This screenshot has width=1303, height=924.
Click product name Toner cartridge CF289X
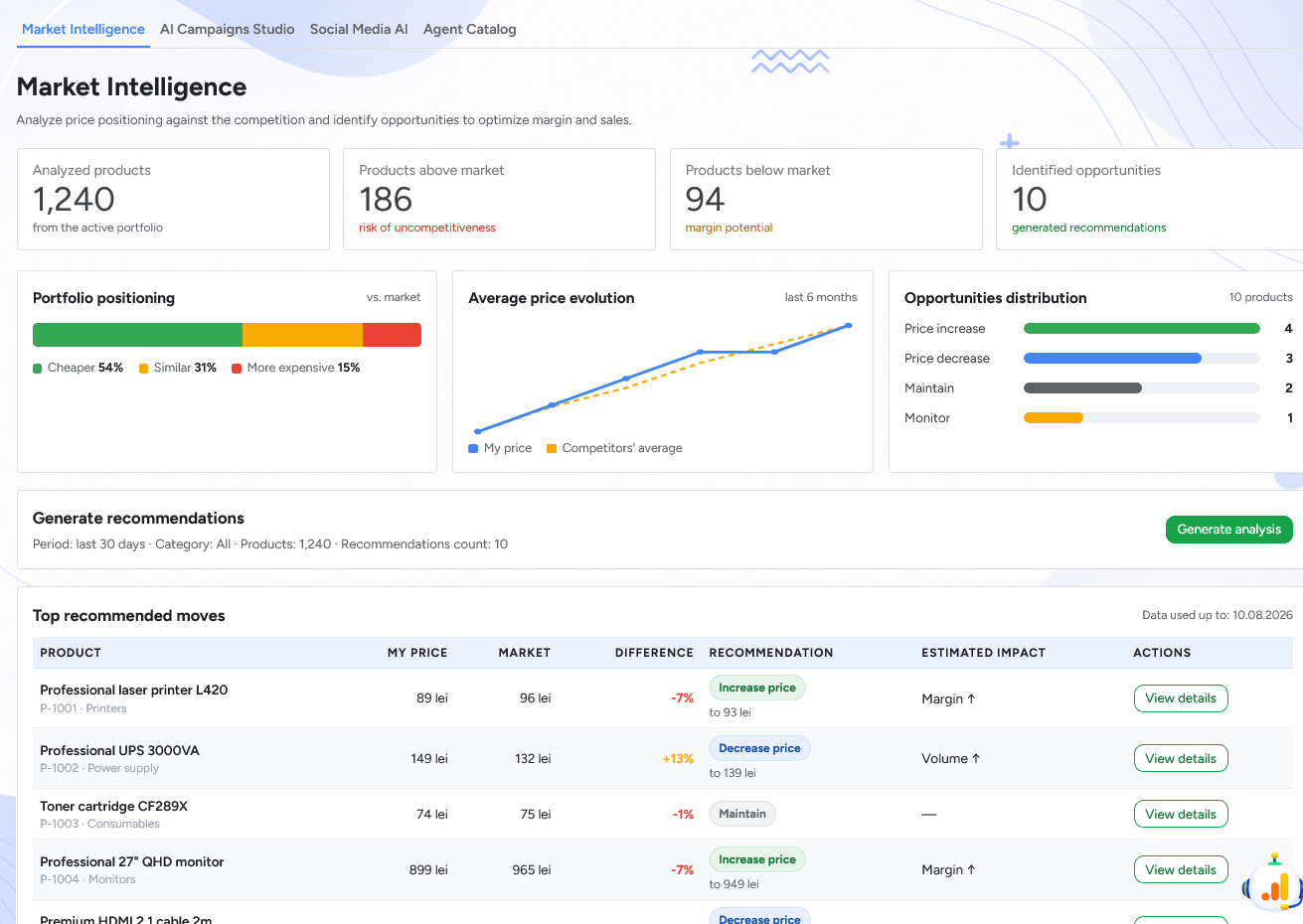[x=113, y=807]
